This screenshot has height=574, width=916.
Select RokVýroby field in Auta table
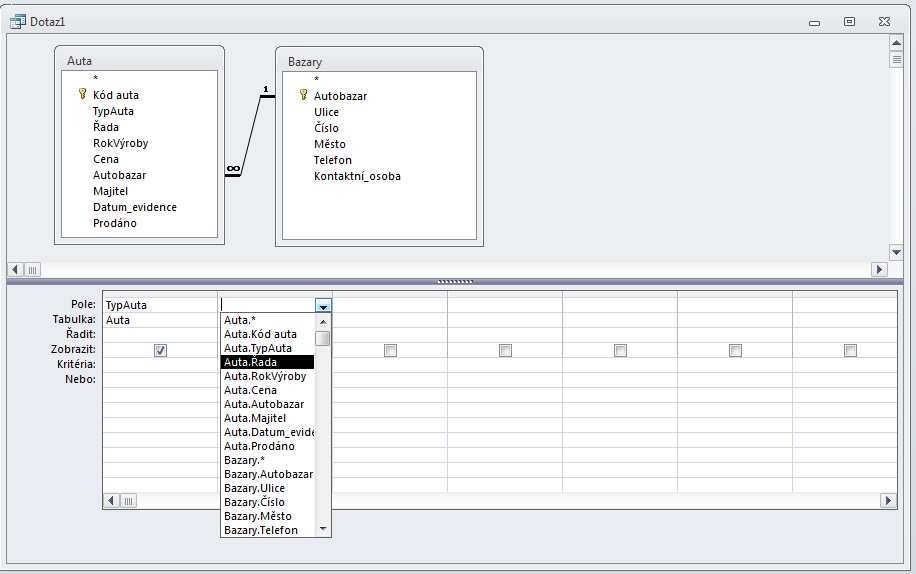pyautogui.click(x=120, y=143)
